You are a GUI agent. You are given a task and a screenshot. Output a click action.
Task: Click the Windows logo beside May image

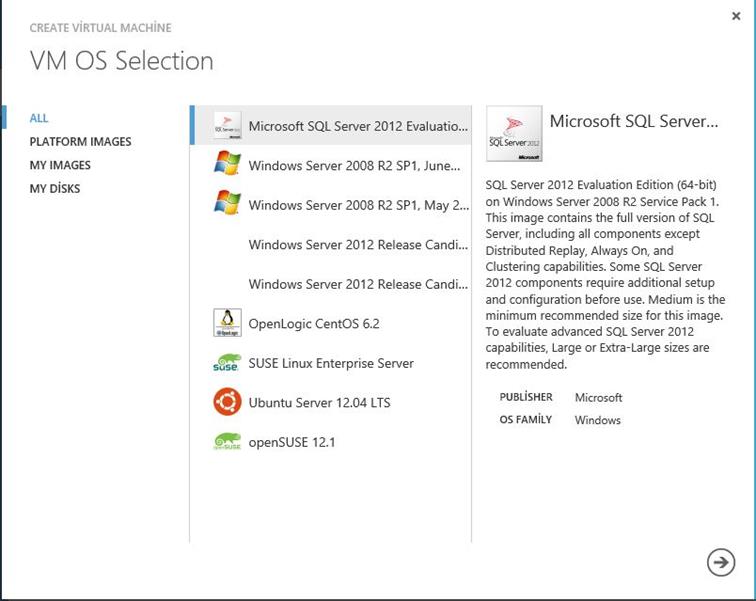pyautogui.click(x=227, y=202)
